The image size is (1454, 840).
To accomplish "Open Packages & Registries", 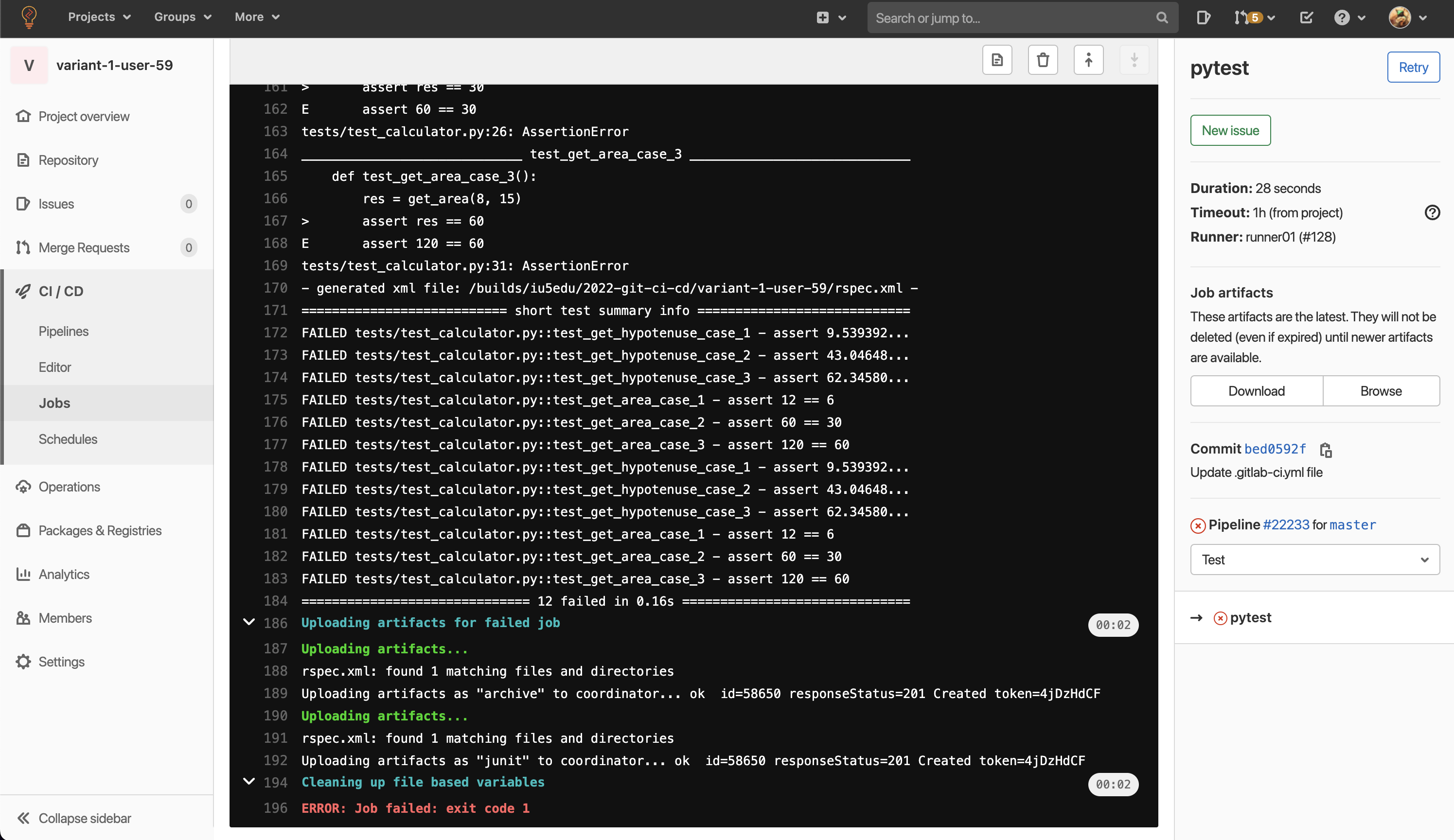I will click(100, 531).
